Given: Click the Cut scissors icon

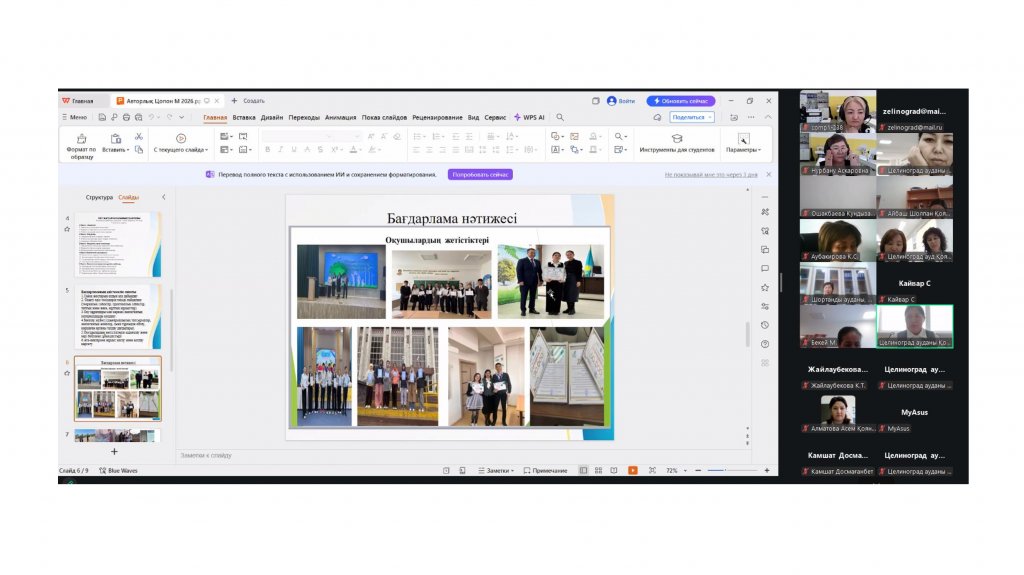Looking at the screenshot, I should (139, 137).
